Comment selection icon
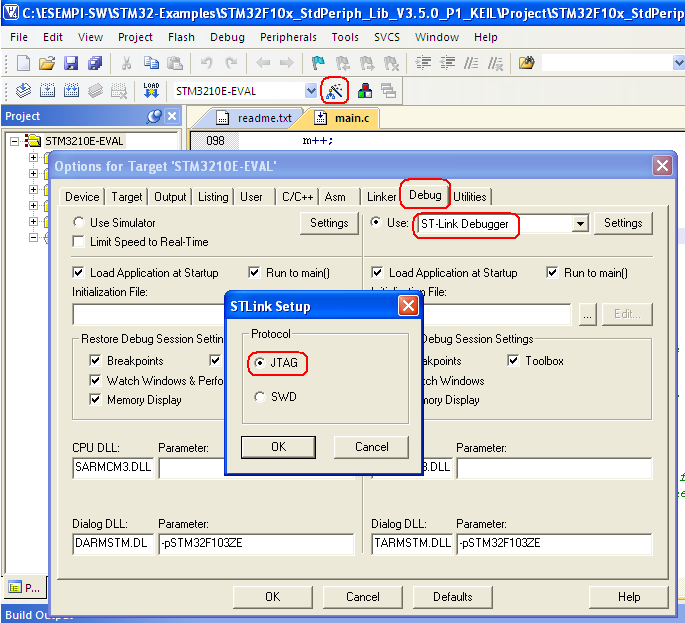The width and height of the screenshot is (685, 623). [x=471, y=63]
